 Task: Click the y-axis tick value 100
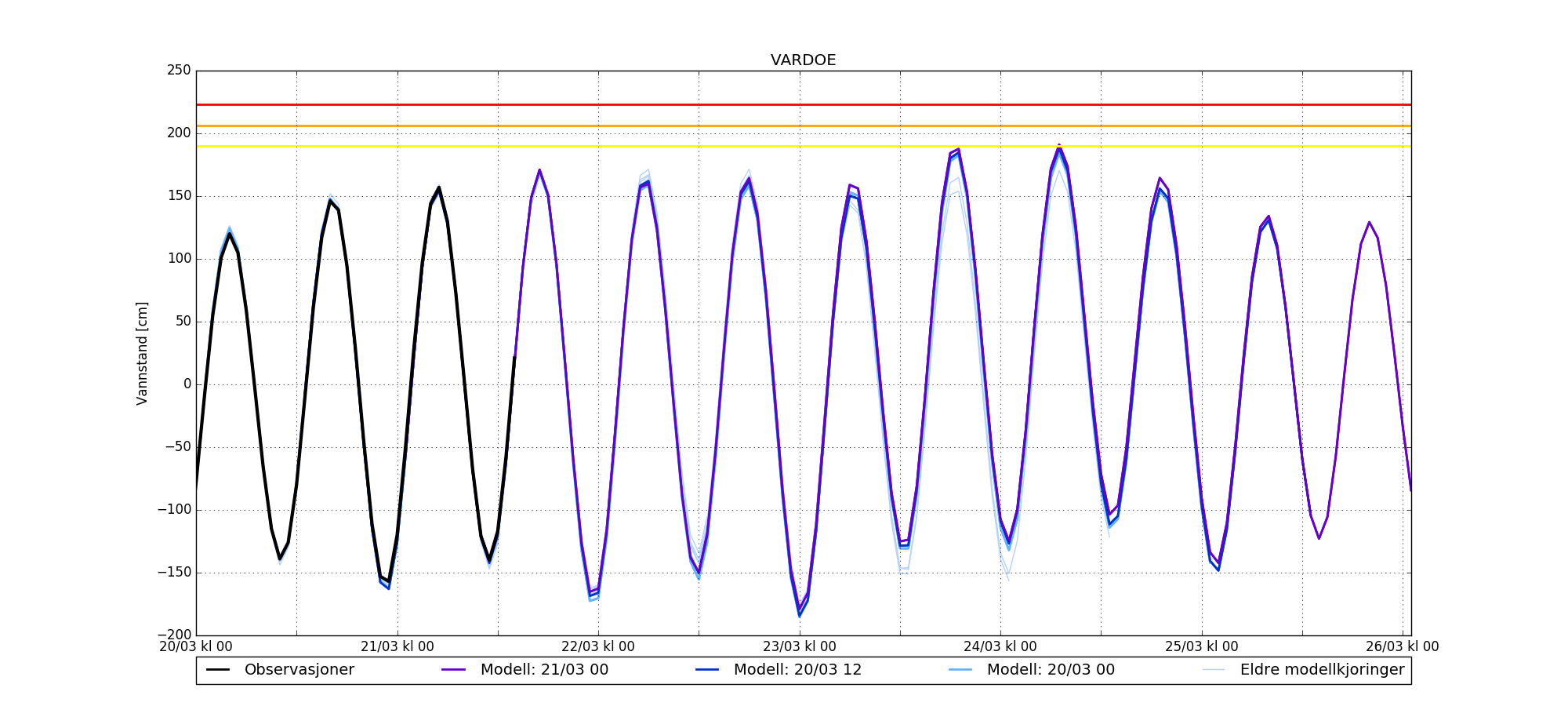click(x=179, y=259)
